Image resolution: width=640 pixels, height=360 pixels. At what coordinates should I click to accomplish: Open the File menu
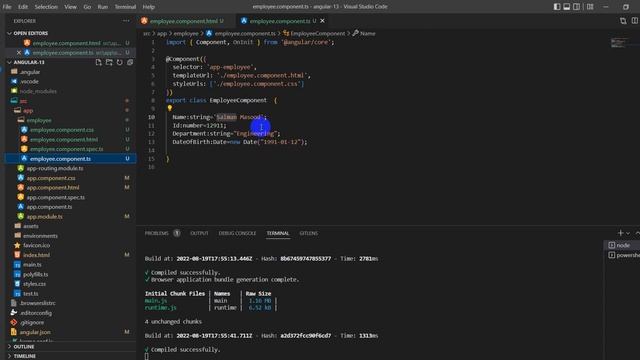(7, 7)
